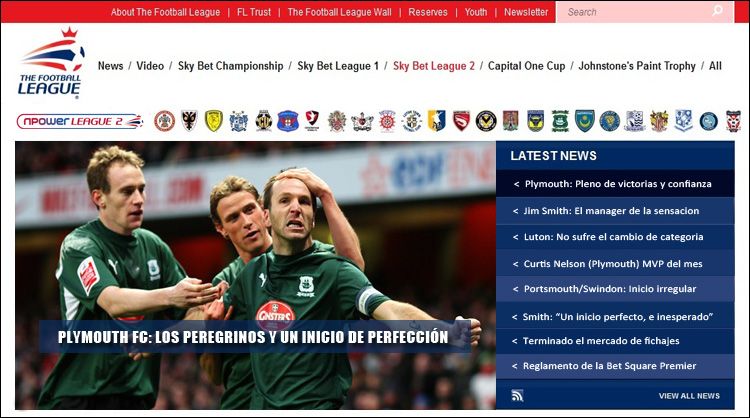Image resolution: width=750 pixels, height=418 pixels.
Task: Open the Carlisle United blue crest
Action: click(288, 121)
